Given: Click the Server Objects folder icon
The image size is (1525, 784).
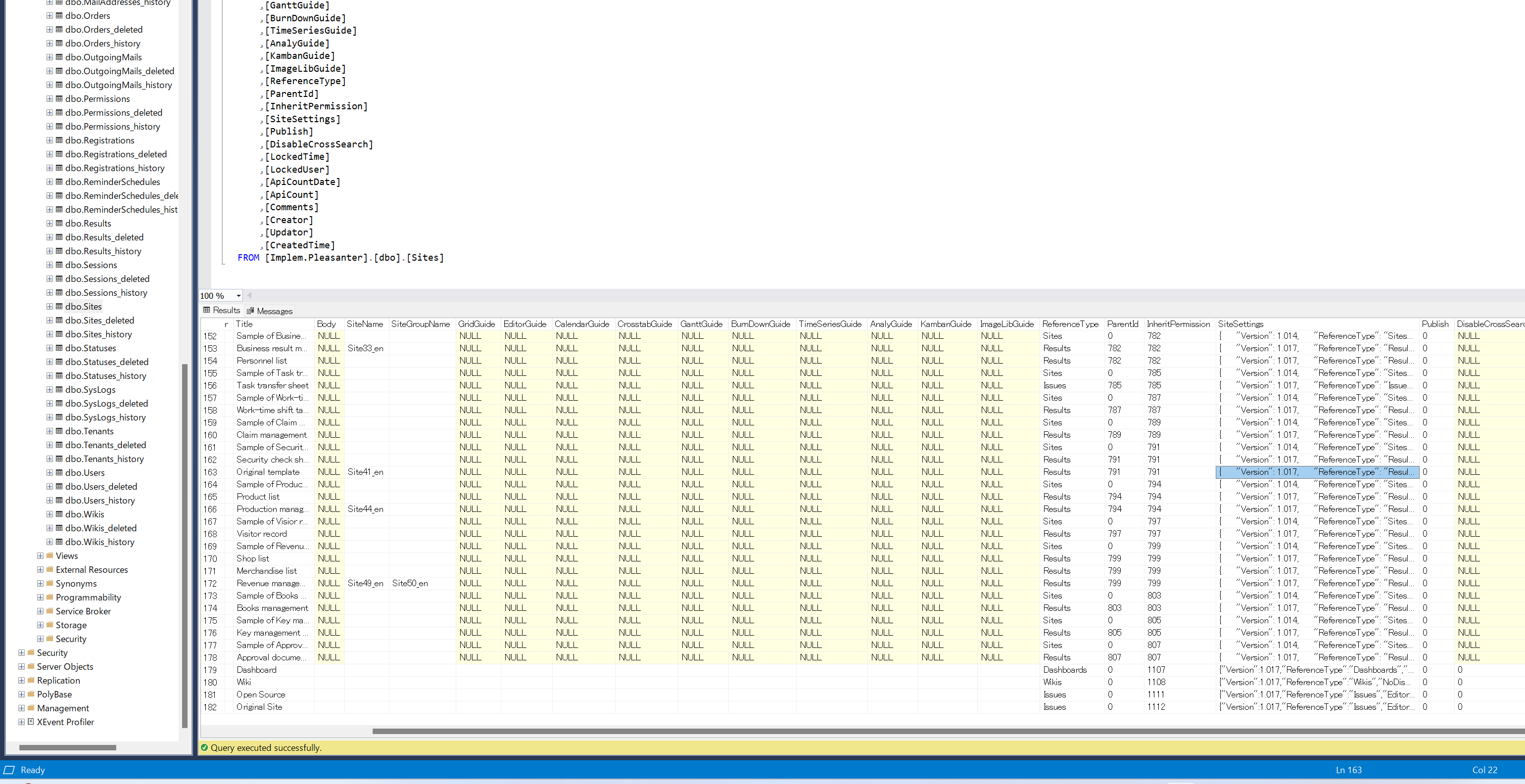Looking at the screenshot, I should [31, 666].
